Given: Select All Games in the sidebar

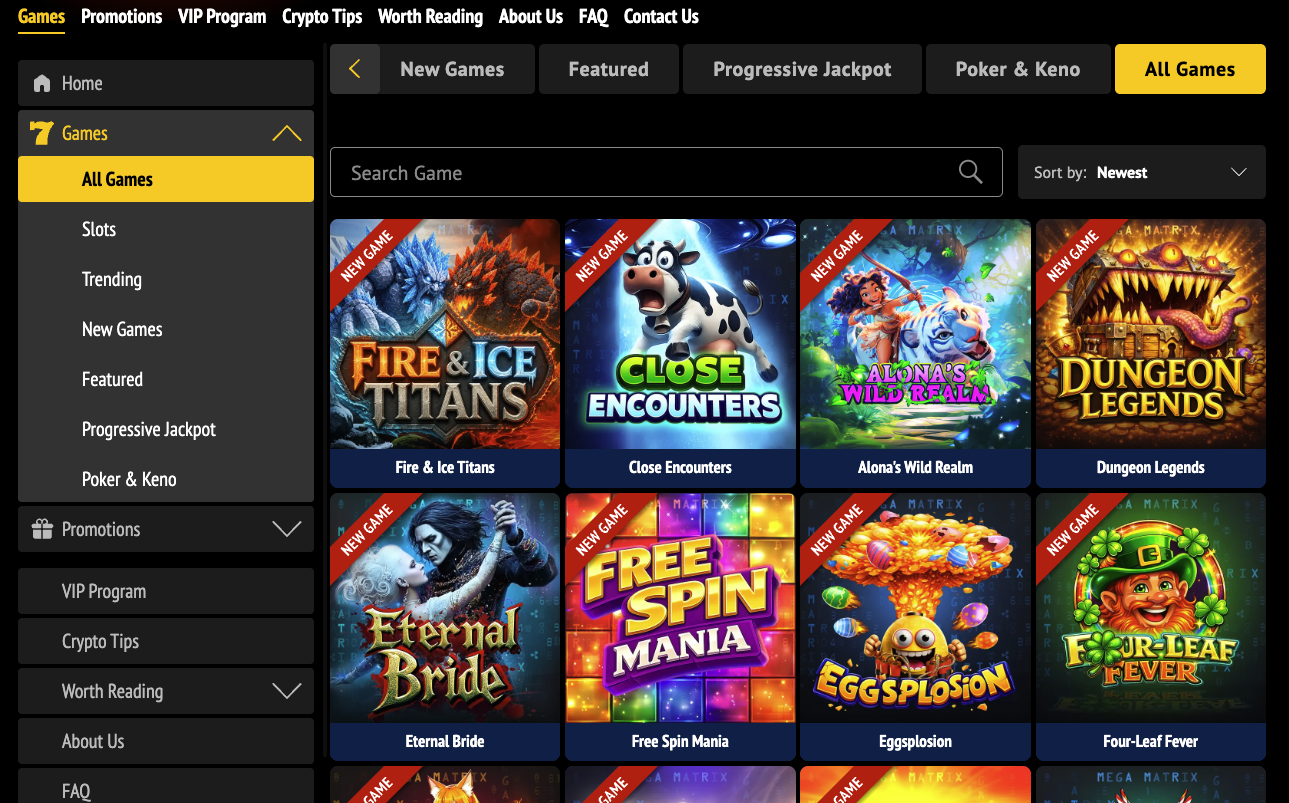Looking at the screenshot, I should point(166,179).
